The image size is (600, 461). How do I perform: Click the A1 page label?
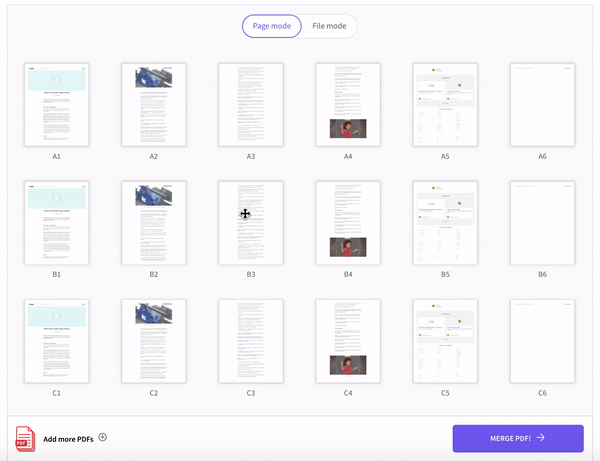[x=57, y=156]
